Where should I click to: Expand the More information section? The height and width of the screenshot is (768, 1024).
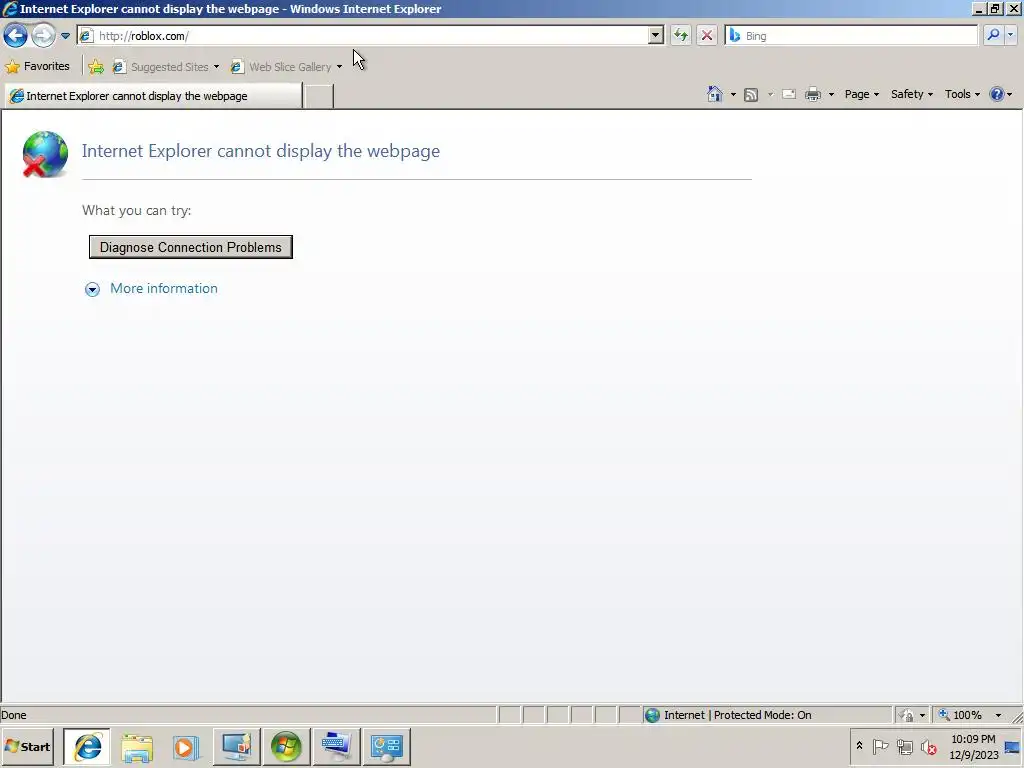click(92, 289)
